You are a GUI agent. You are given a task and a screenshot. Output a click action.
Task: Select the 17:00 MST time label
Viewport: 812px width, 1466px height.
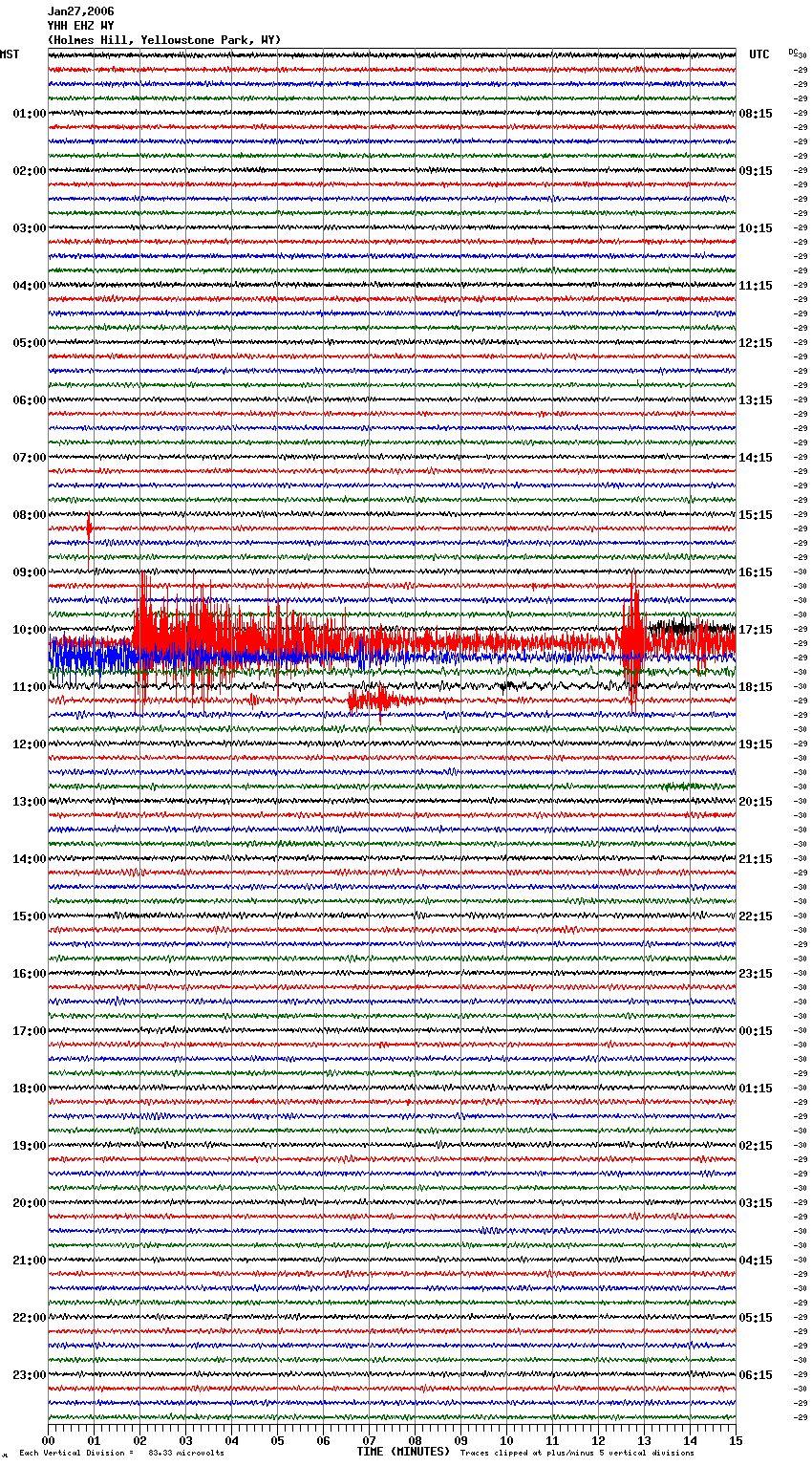(29, 1031)
